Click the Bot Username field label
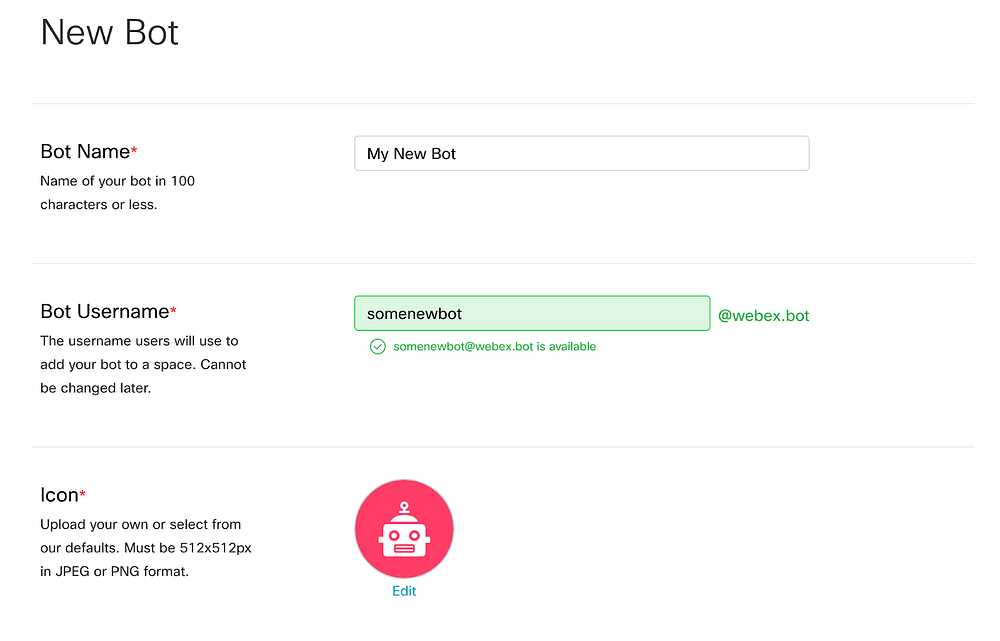 (x=104, y=312)
